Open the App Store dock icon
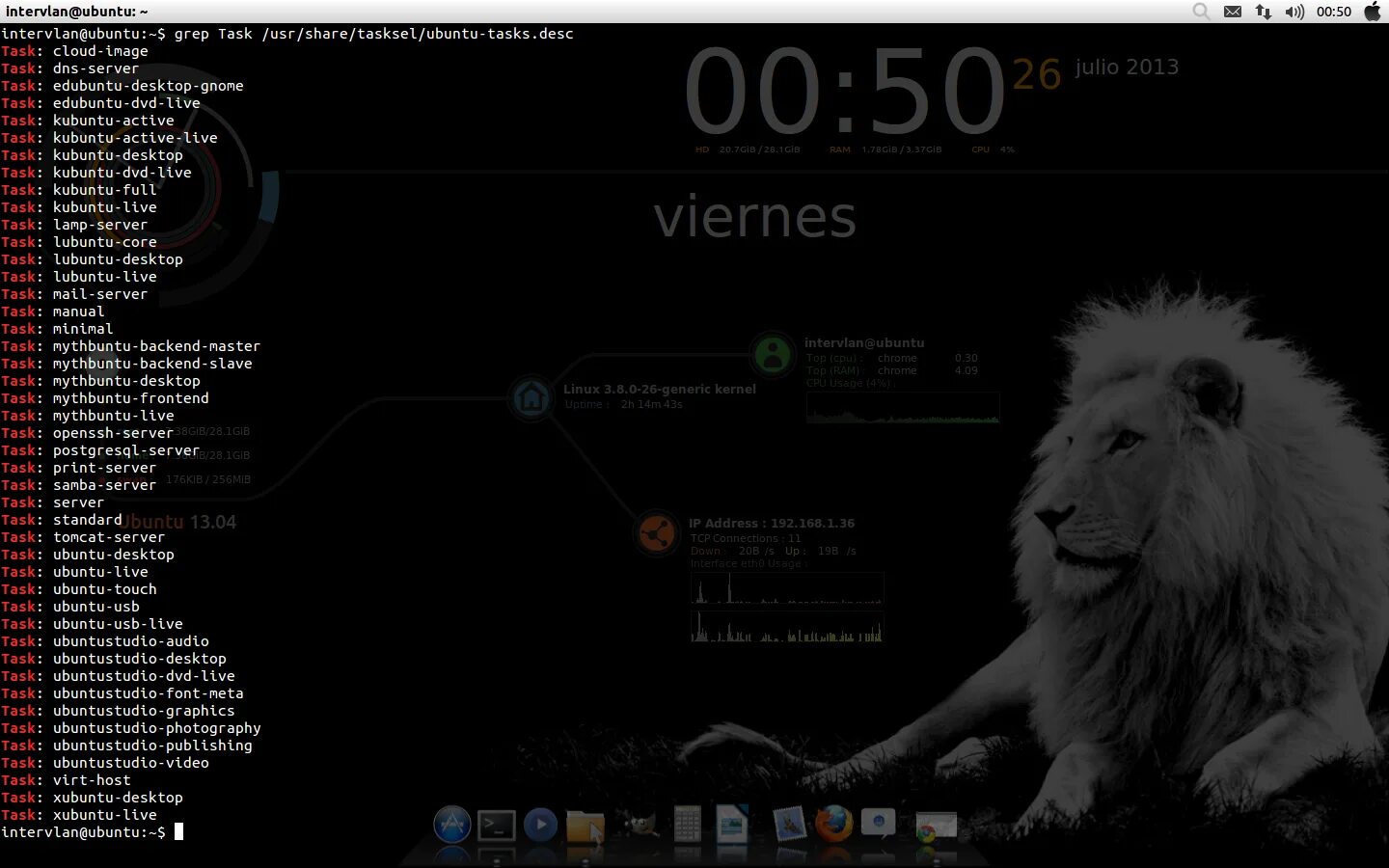This screenshot has height=868, width=1389. (x=451, y=825)
